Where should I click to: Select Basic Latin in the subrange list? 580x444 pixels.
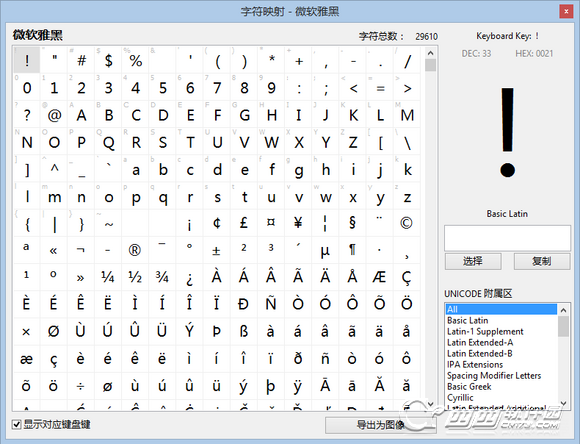pos(501,320)
